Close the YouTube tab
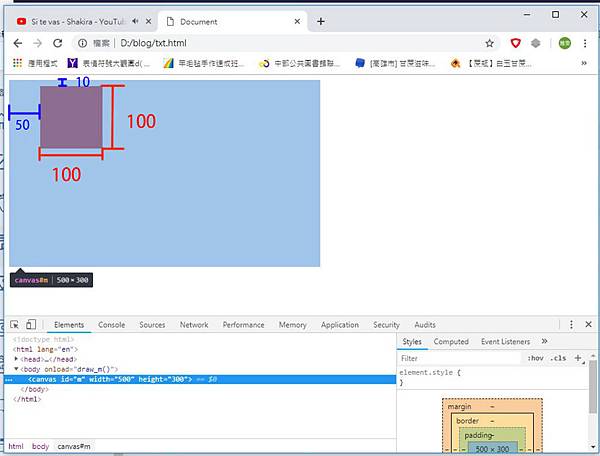600x456 pixels. (x=148, y=22)
